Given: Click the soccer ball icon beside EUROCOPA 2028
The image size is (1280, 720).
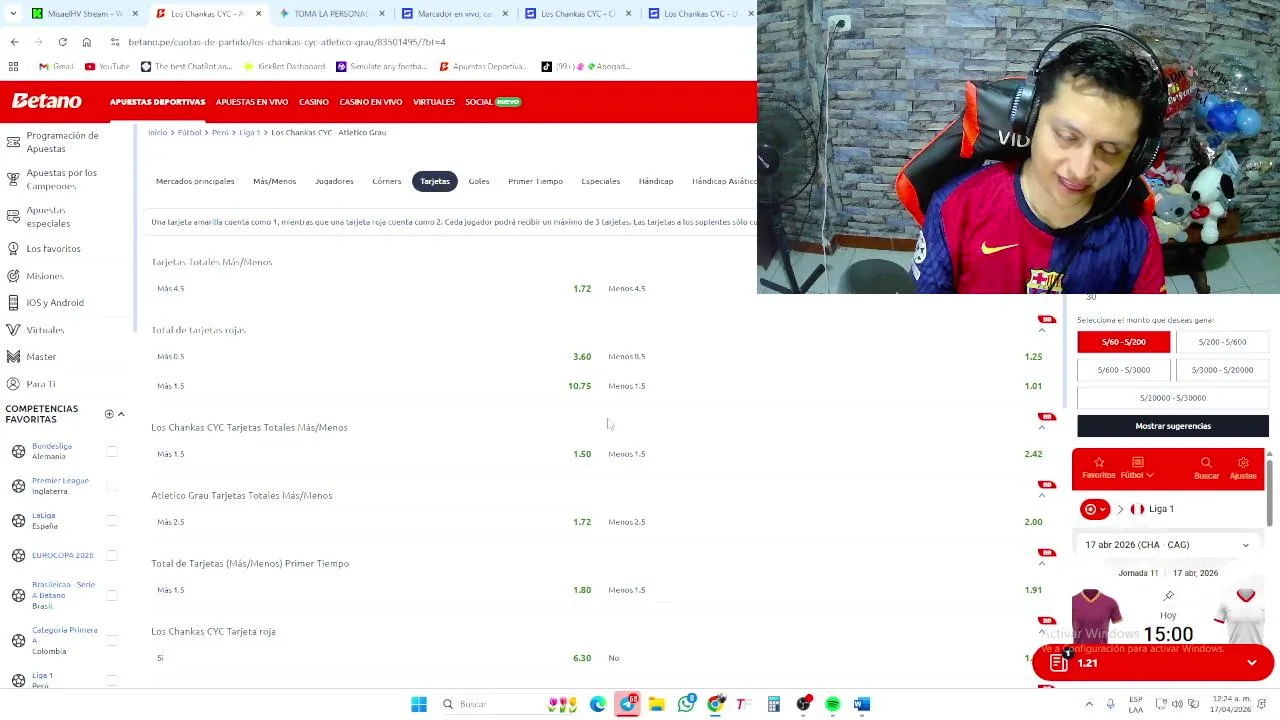Looking at the screenshot, I should [18, 555].
